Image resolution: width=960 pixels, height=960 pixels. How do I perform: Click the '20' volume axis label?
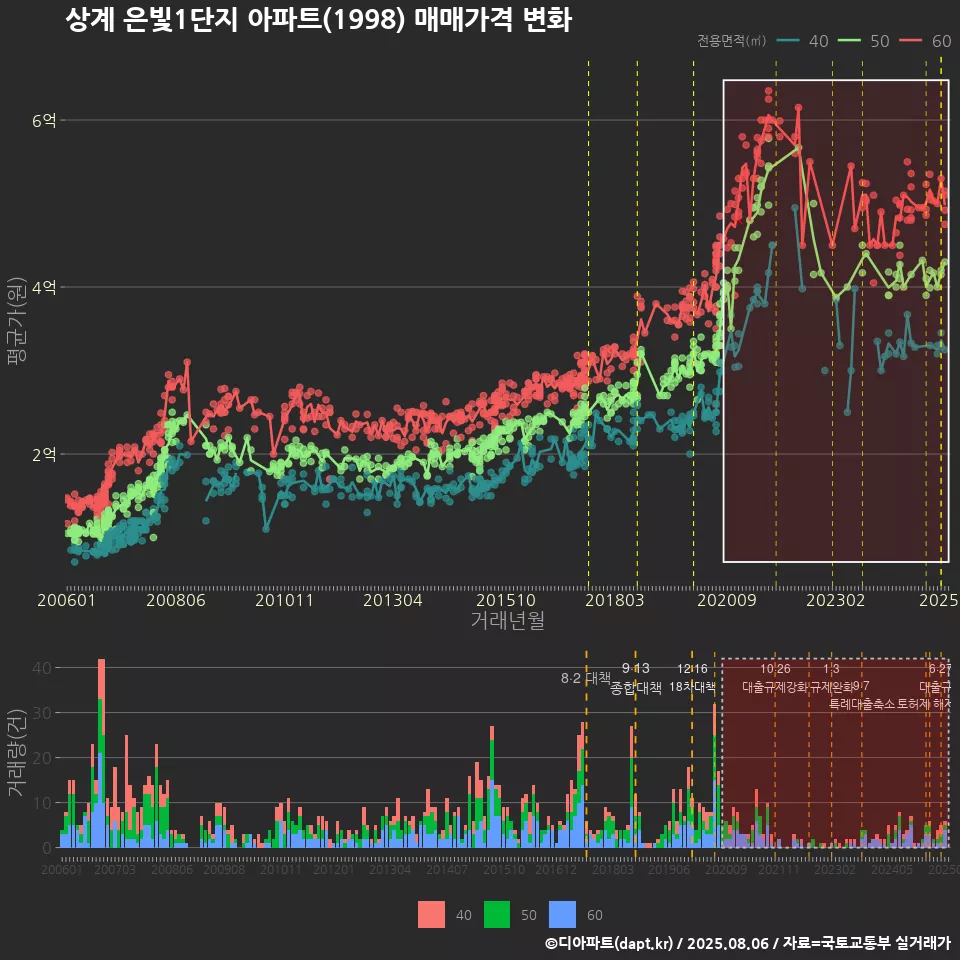point(42,758)
